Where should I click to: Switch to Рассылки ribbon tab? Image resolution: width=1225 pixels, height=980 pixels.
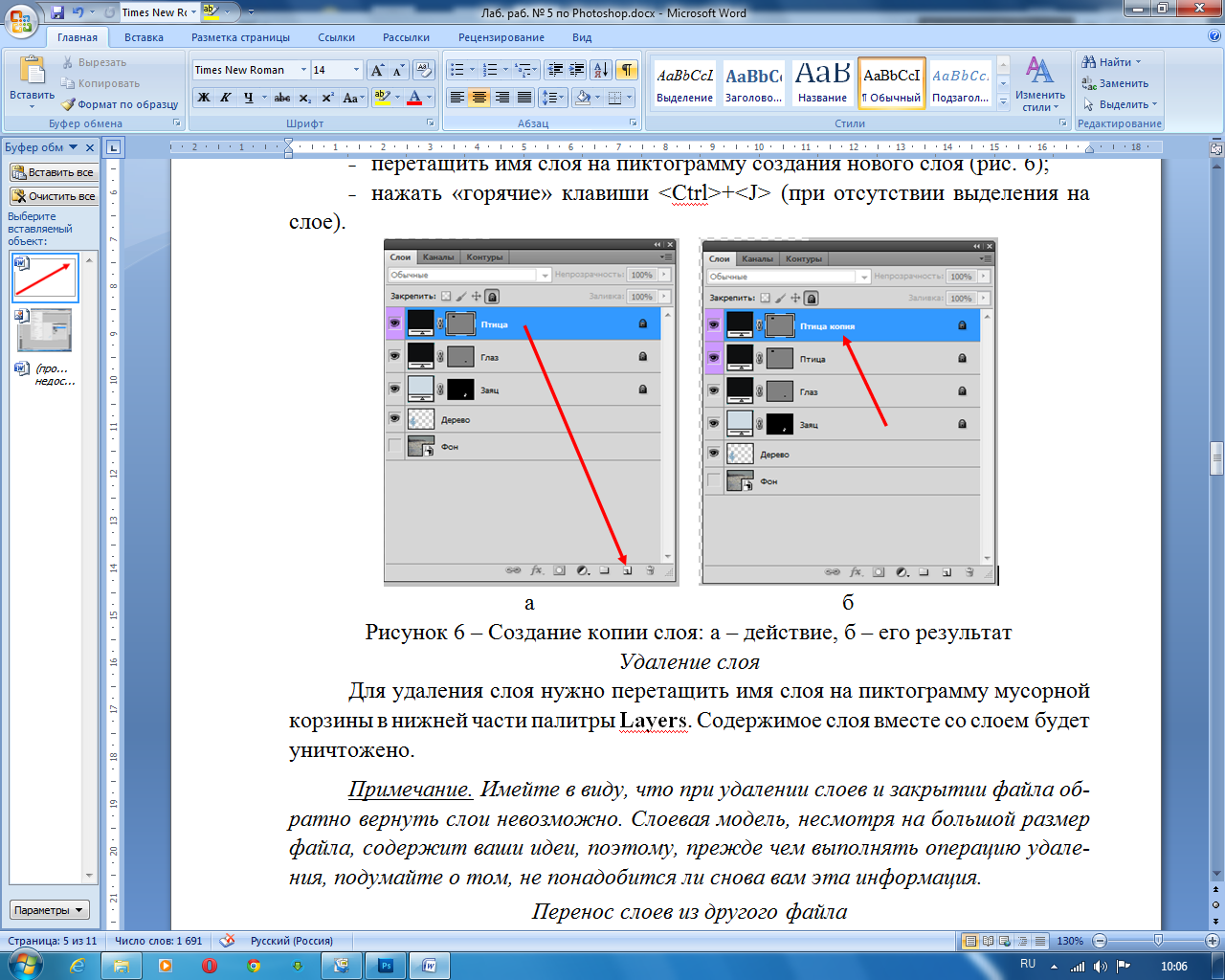[406, 37]
